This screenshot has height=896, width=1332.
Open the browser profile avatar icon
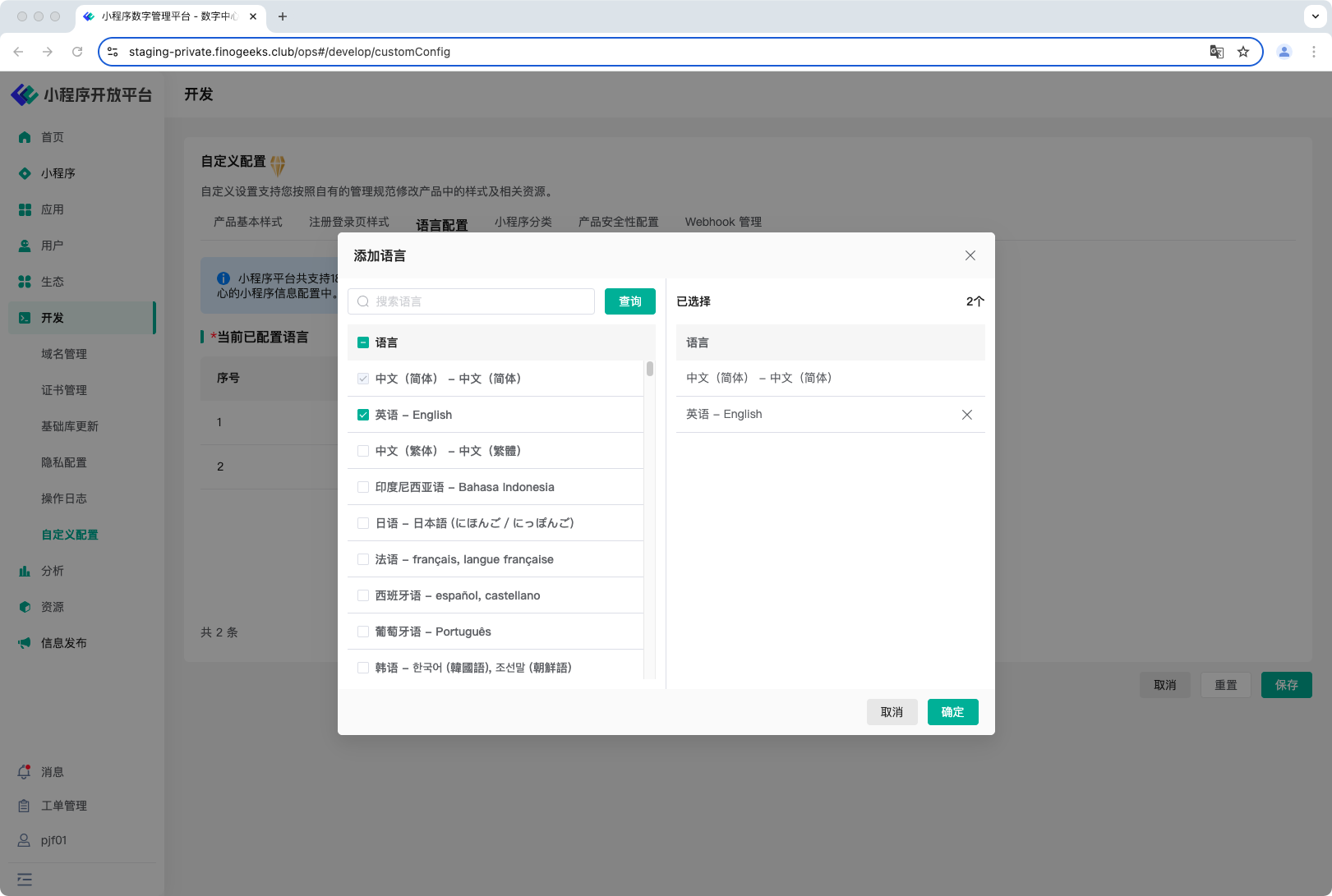[1284, 52]
